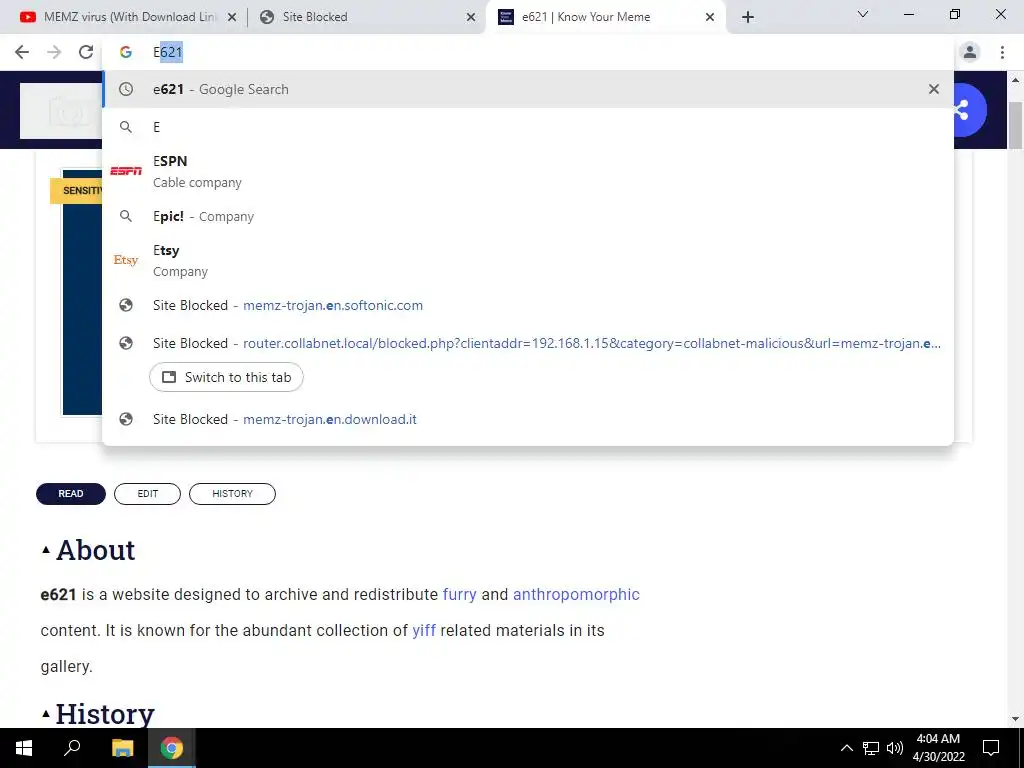This screenshot has height=768, width=1024.
Task: Select the e621 - Google Search suggestion
Action: [x=528, y=89]
